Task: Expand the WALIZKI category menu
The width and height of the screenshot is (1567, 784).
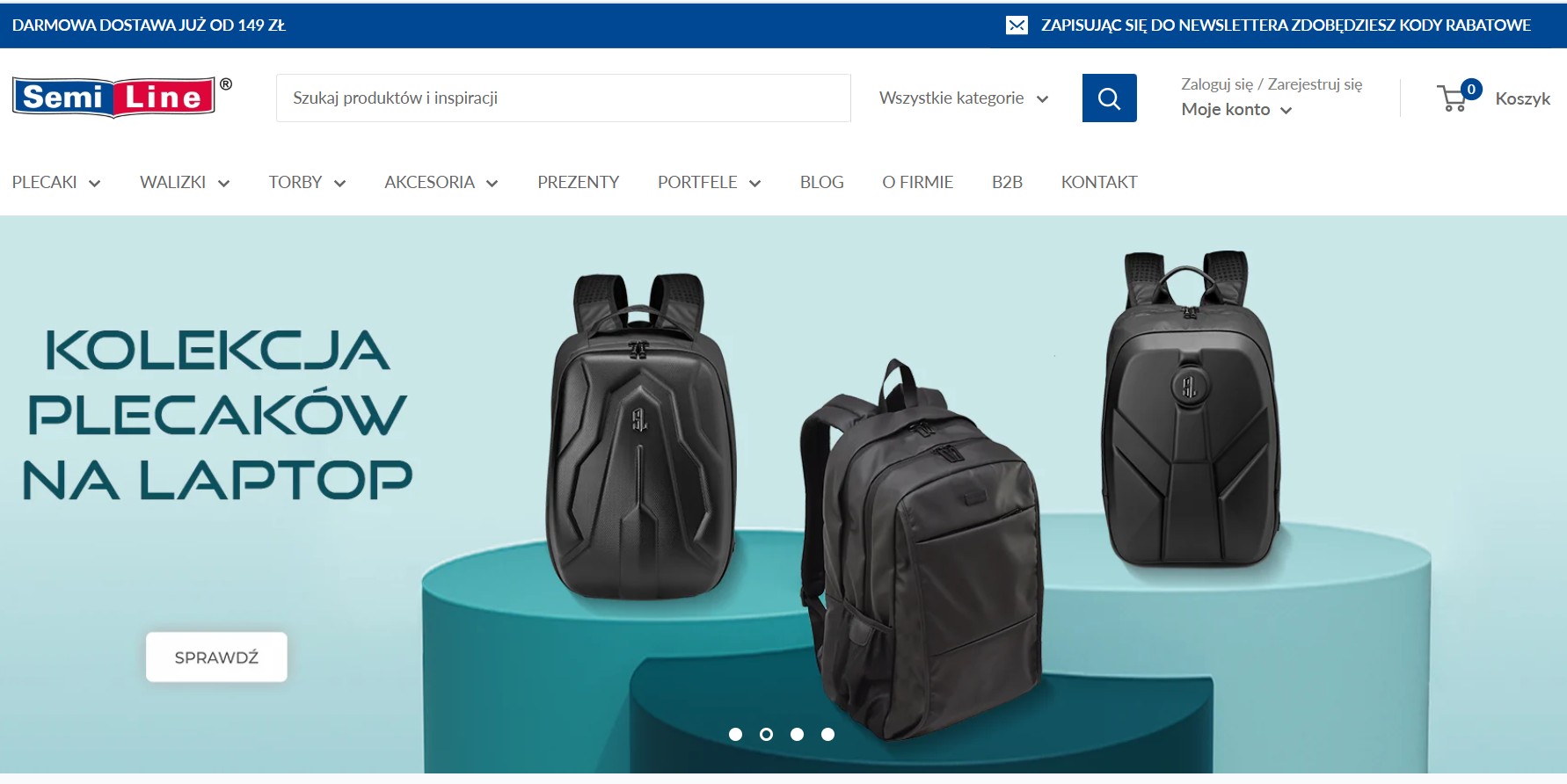Action: pyautogui.click(x=185, y=182)
